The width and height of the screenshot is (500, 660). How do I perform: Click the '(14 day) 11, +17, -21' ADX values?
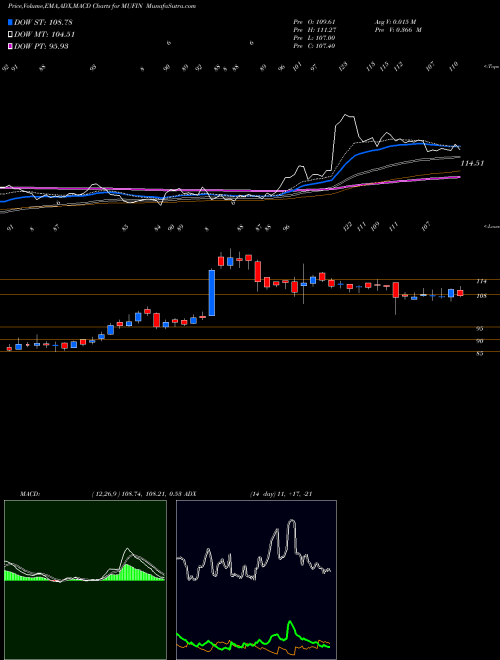(281, 494)
